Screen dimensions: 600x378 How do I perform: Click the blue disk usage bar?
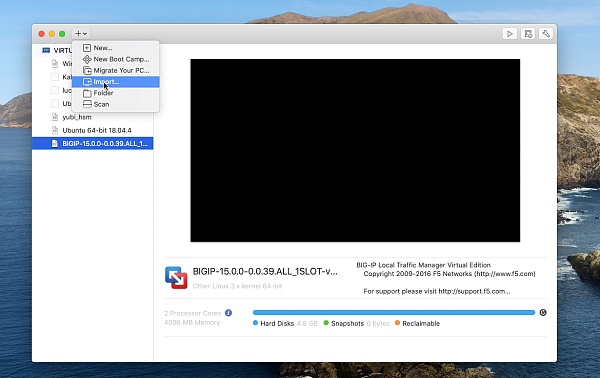click(x=394, y=313)
